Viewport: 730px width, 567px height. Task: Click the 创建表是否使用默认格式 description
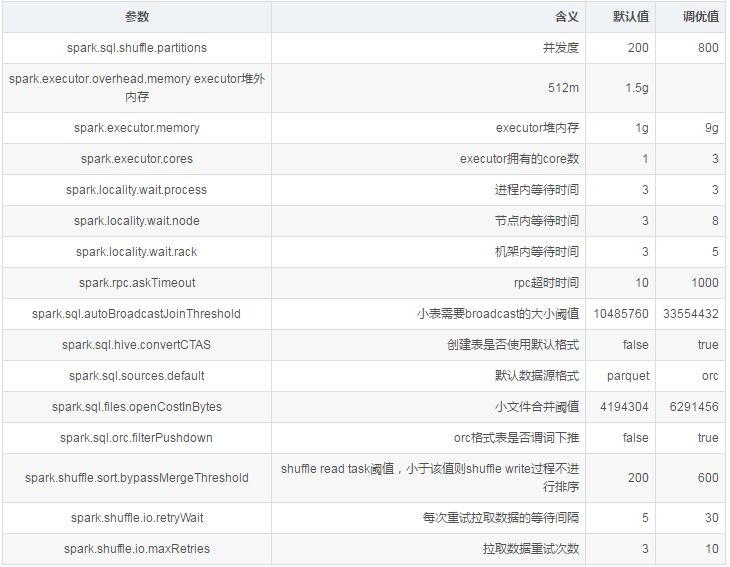click(x=513, y=345)
